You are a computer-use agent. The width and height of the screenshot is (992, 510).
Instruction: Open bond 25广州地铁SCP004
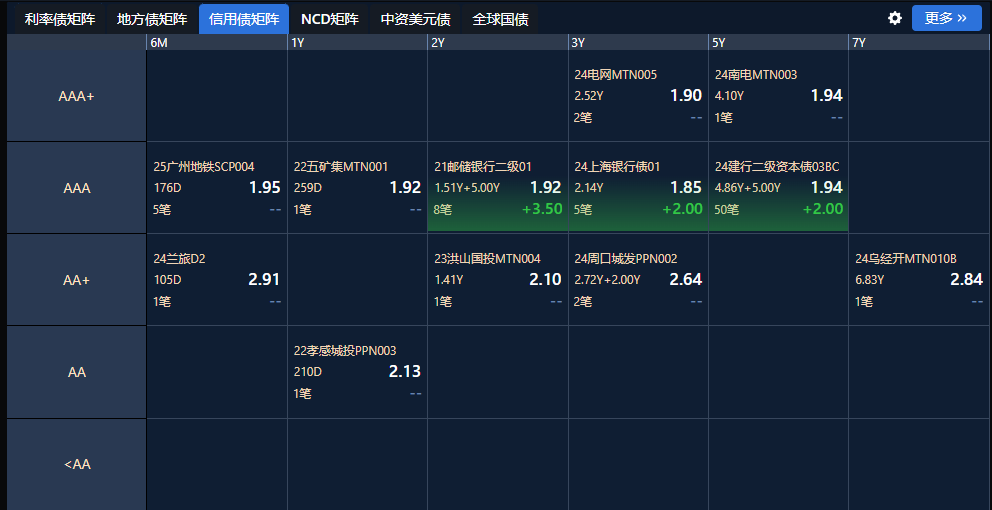point(204,167)
